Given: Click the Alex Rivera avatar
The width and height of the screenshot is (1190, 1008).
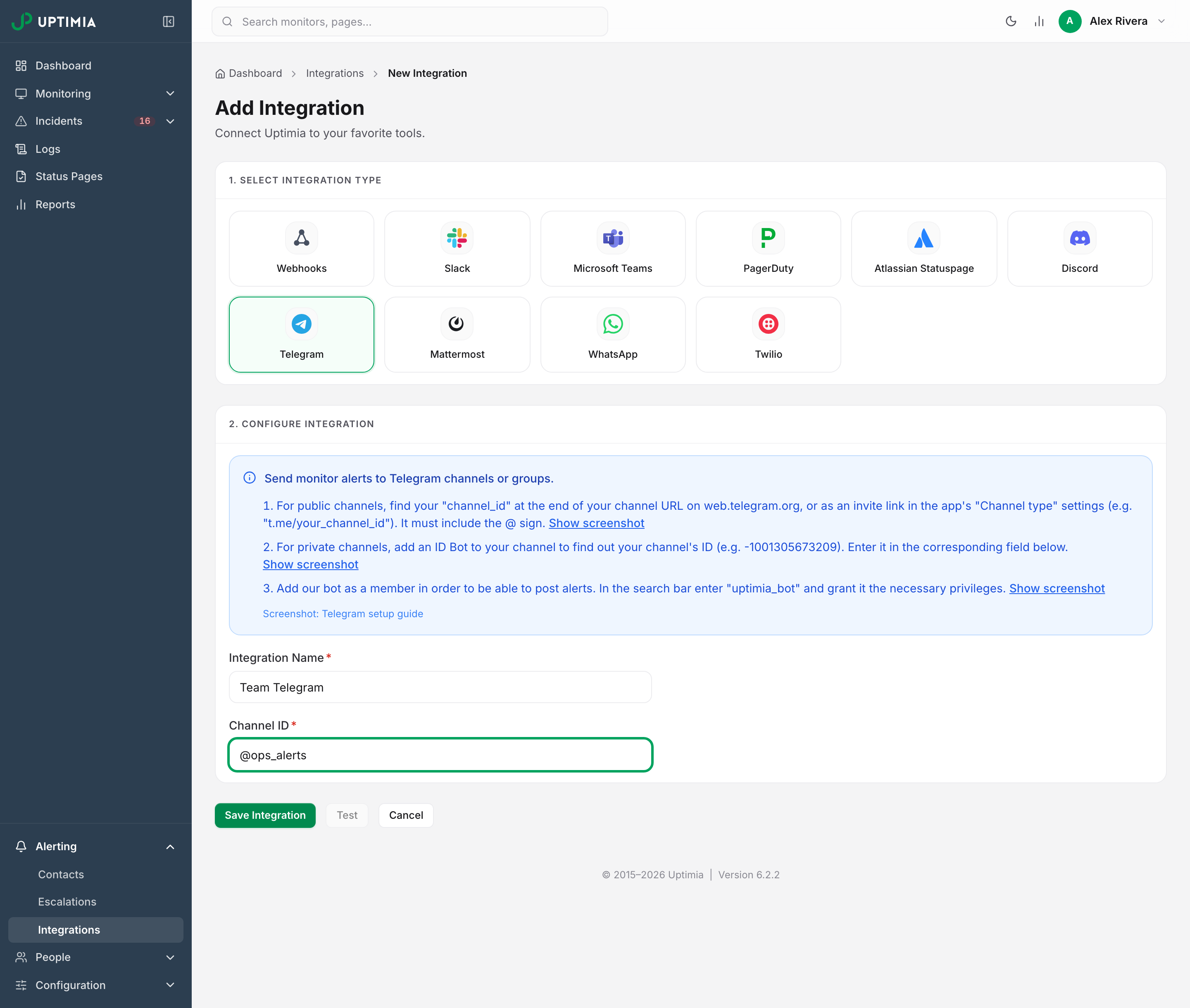Looking at the screenshot, I should pos(1069,21).
